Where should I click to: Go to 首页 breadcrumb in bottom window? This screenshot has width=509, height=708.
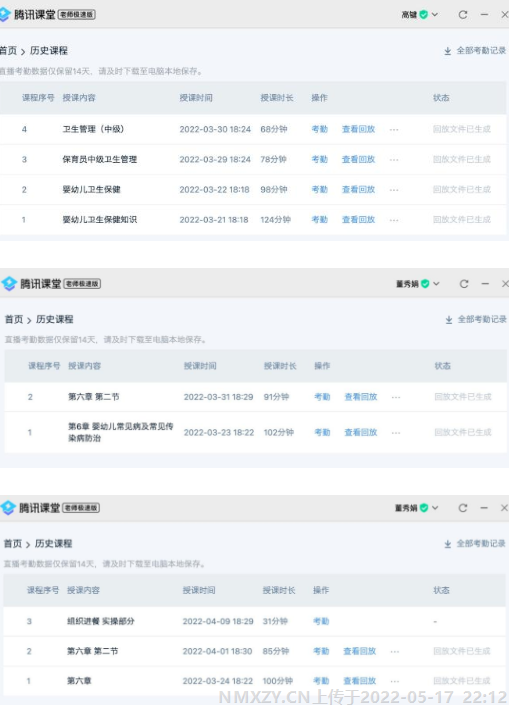[13, 544]
